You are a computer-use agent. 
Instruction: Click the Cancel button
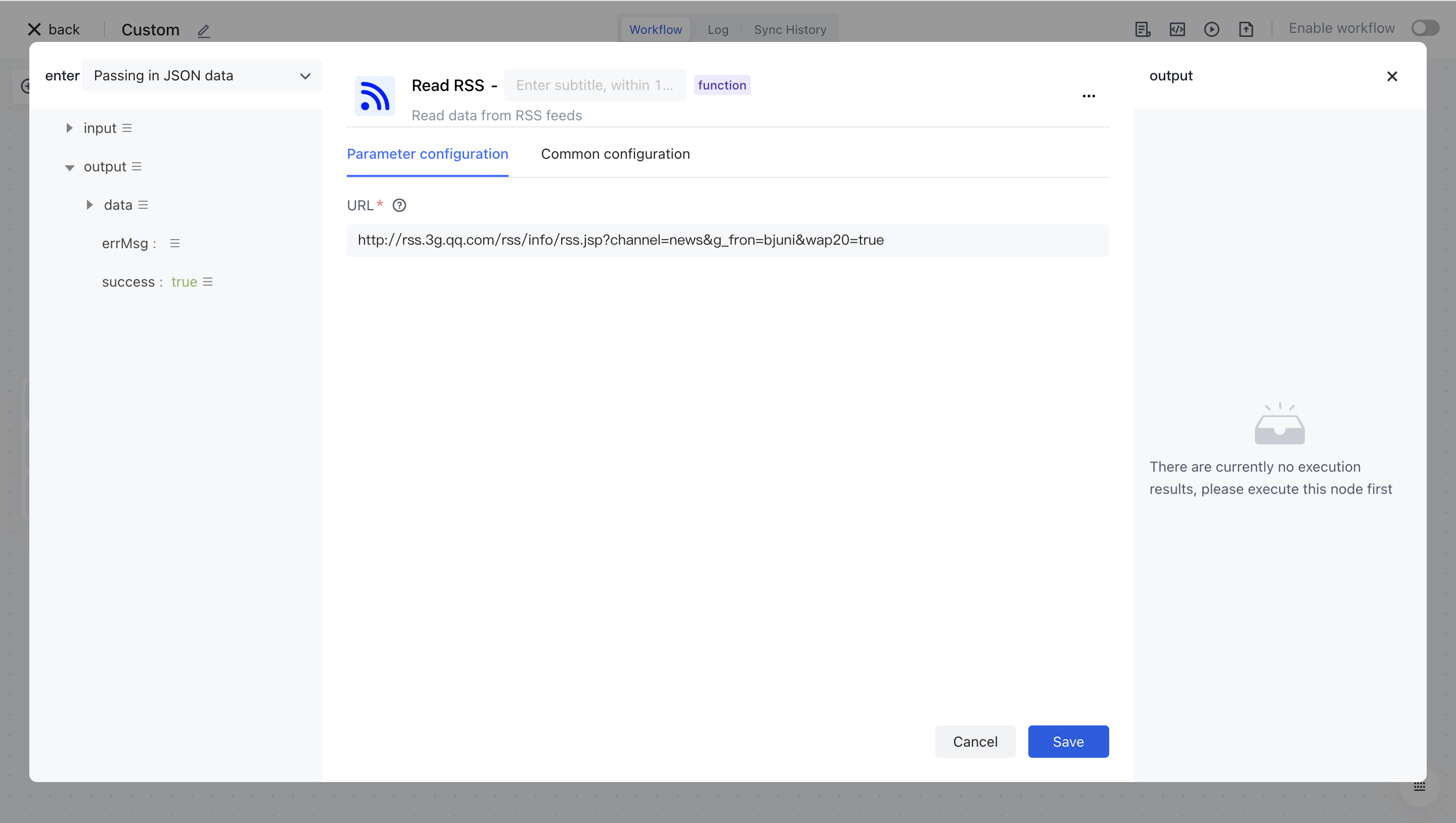(x=975, y=741)
